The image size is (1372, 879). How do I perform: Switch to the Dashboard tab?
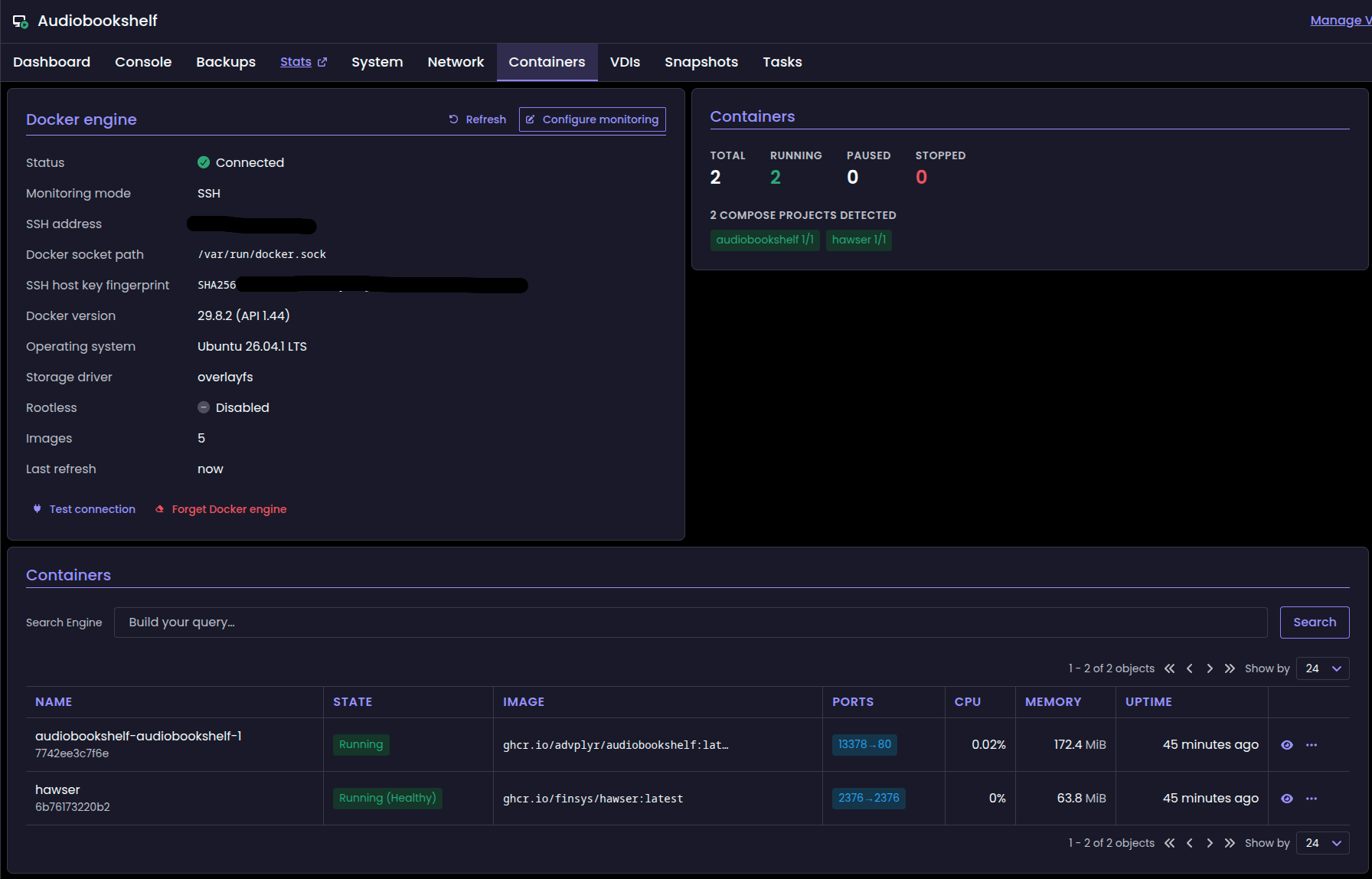pyautogui.click(x=51, y=62)
